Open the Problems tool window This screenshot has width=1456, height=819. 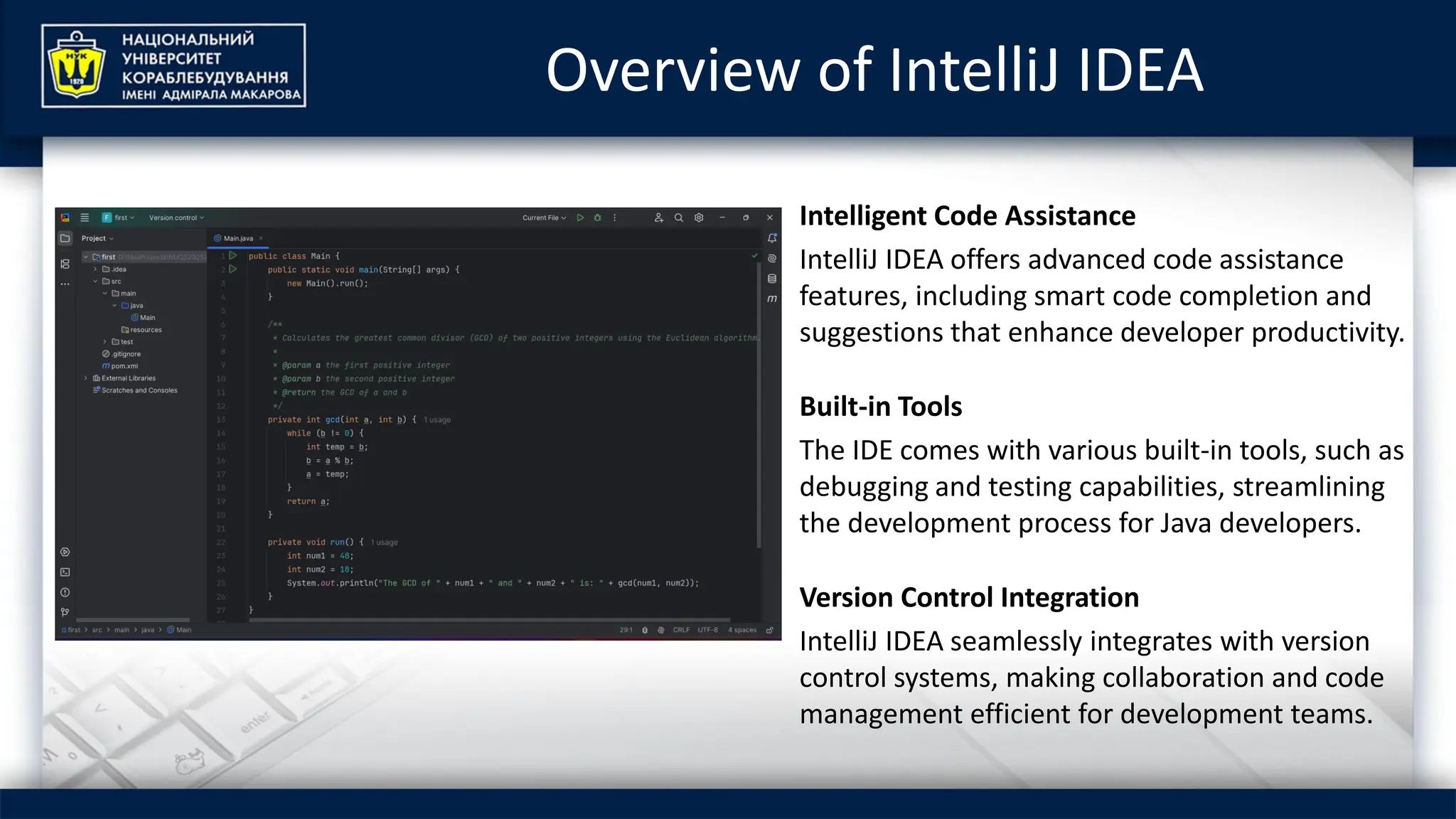(x=65, y=592)
